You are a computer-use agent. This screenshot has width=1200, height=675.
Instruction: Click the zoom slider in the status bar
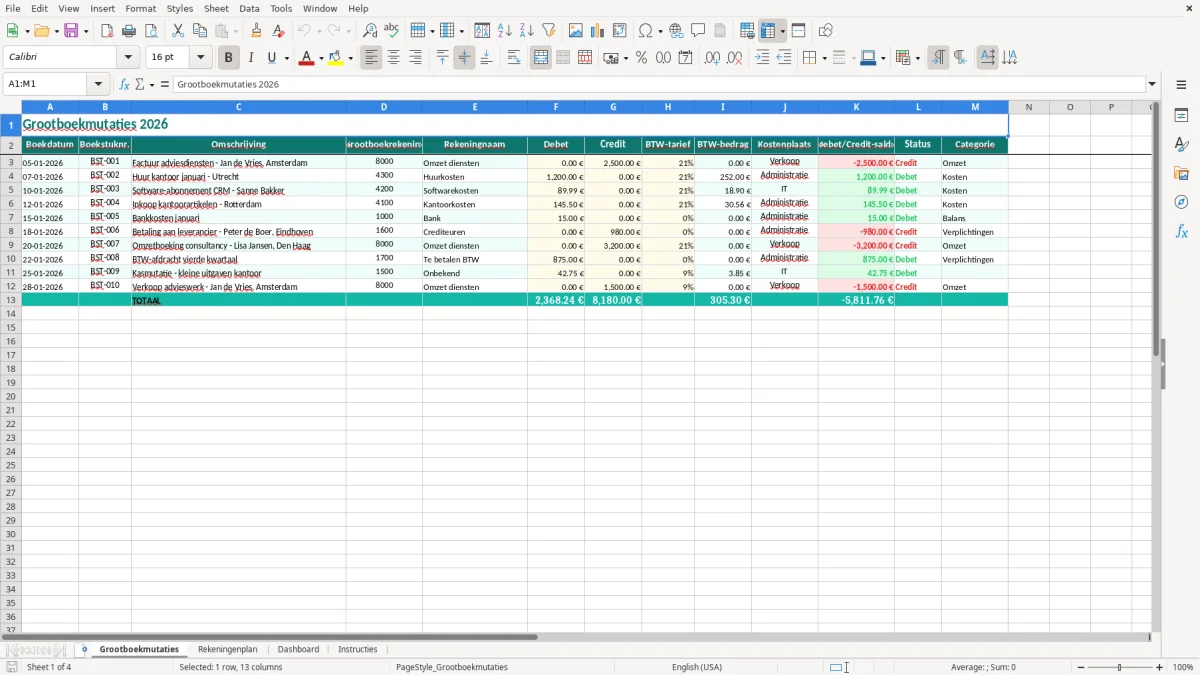(x=1119, y=667)
